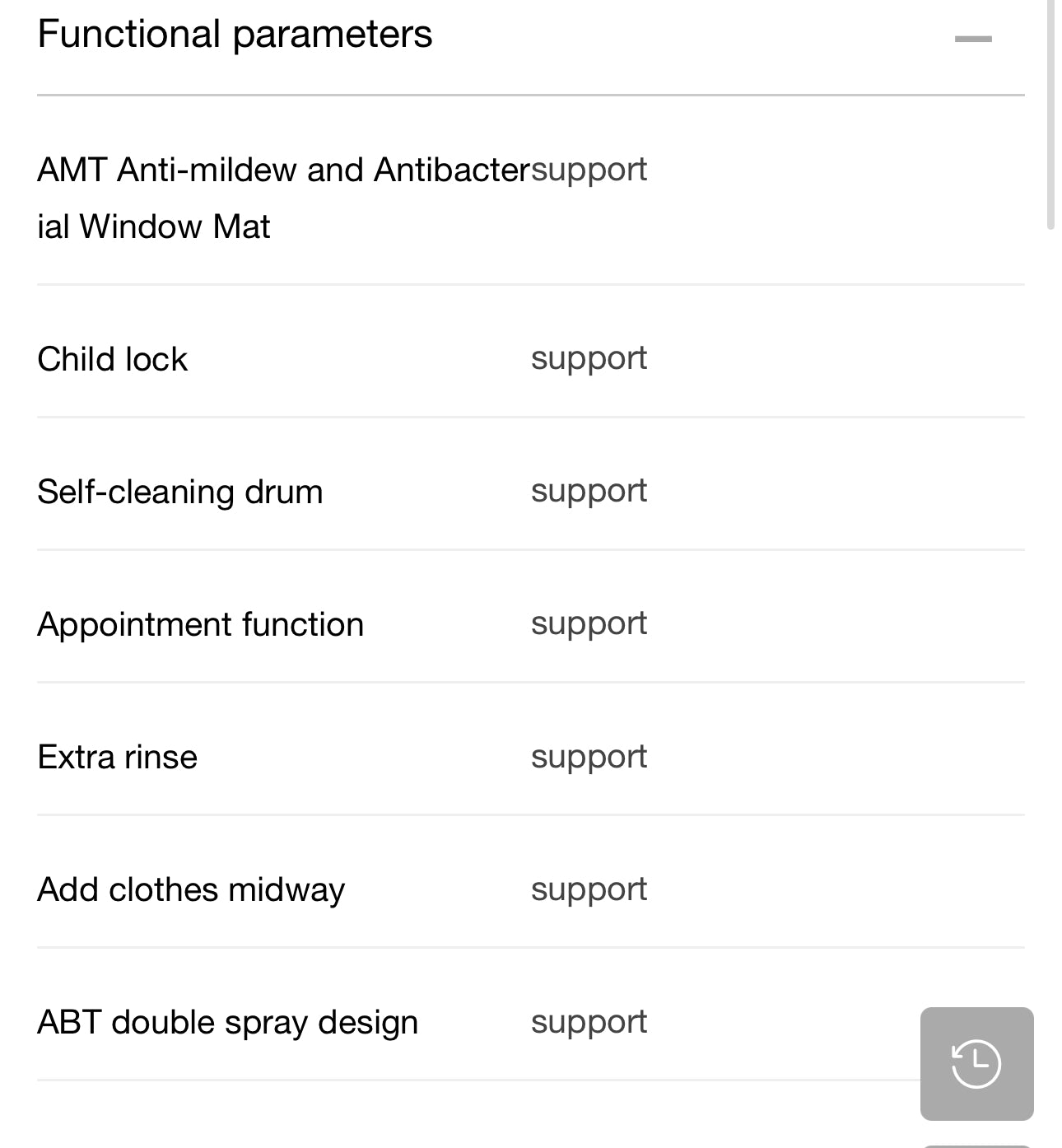Select the support value for Self-cleaning drum
The height and width of the screenshot is (1148, 1062).
click(x=589, y=491)
